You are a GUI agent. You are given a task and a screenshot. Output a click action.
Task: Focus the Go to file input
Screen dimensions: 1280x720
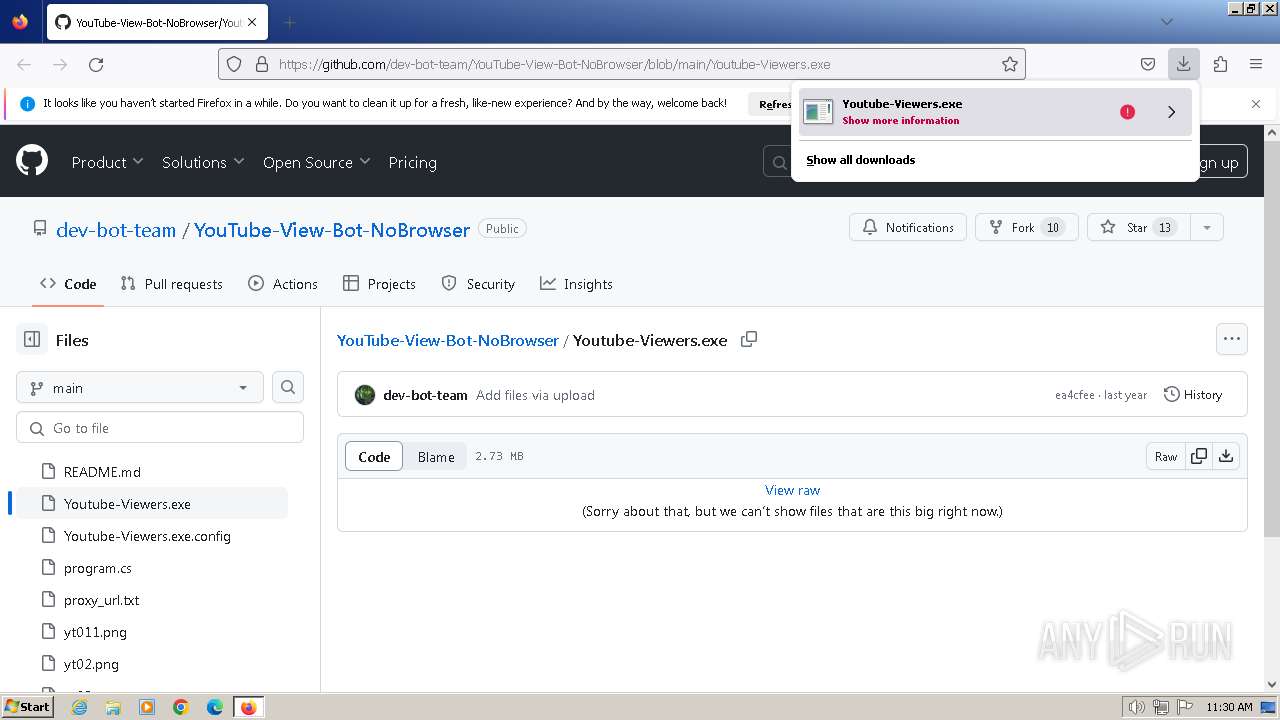click(160, 427)
